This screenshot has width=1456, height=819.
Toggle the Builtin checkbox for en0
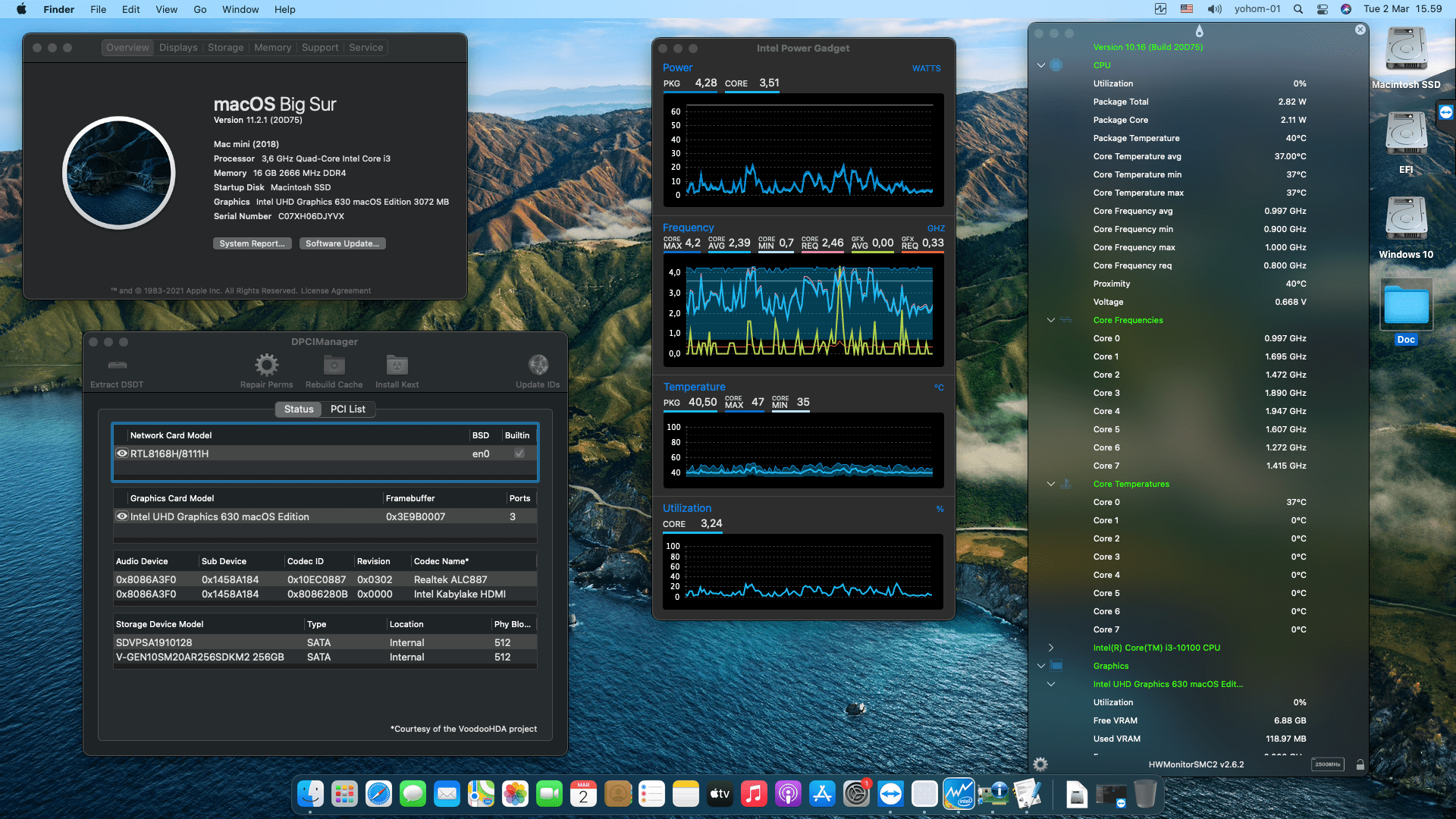[x=519, y=453]
